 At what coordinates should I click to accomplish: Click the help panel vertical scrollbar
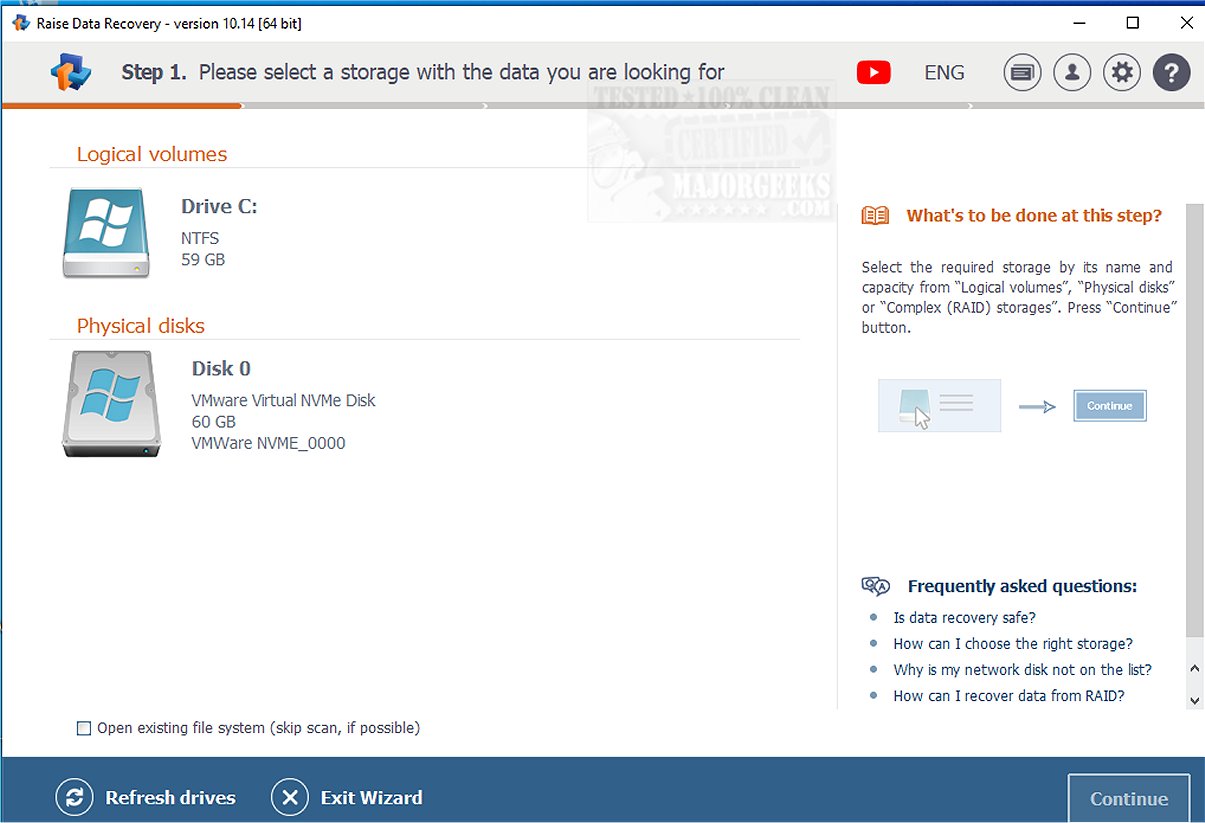pos(1195,420)
